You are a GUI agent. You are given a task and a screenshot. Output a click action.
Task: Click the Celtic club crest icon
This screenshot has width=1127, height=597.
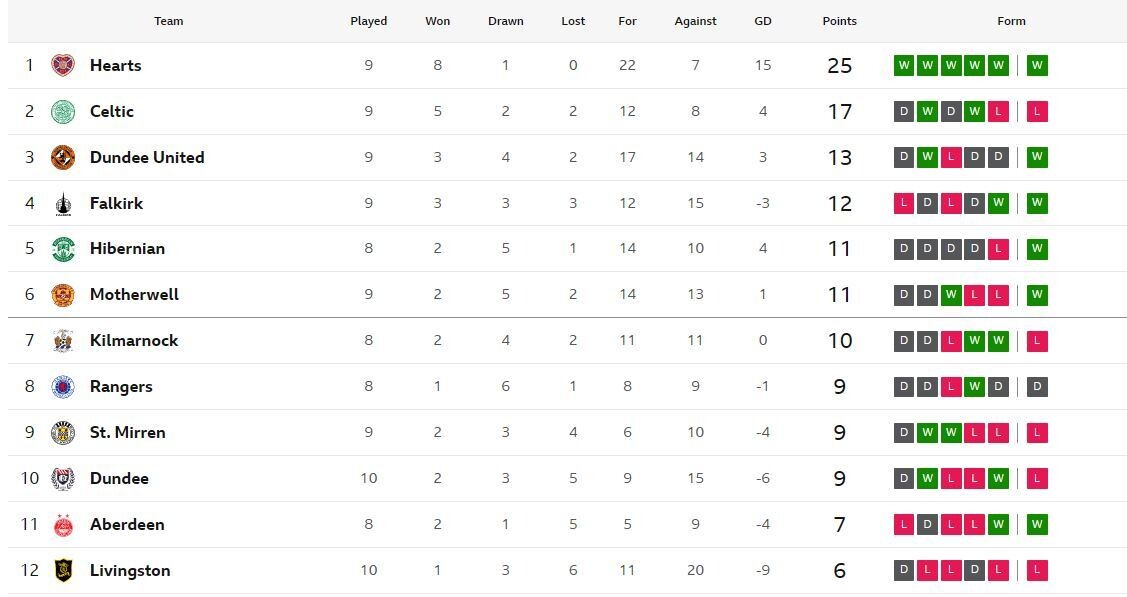[63, 112]
